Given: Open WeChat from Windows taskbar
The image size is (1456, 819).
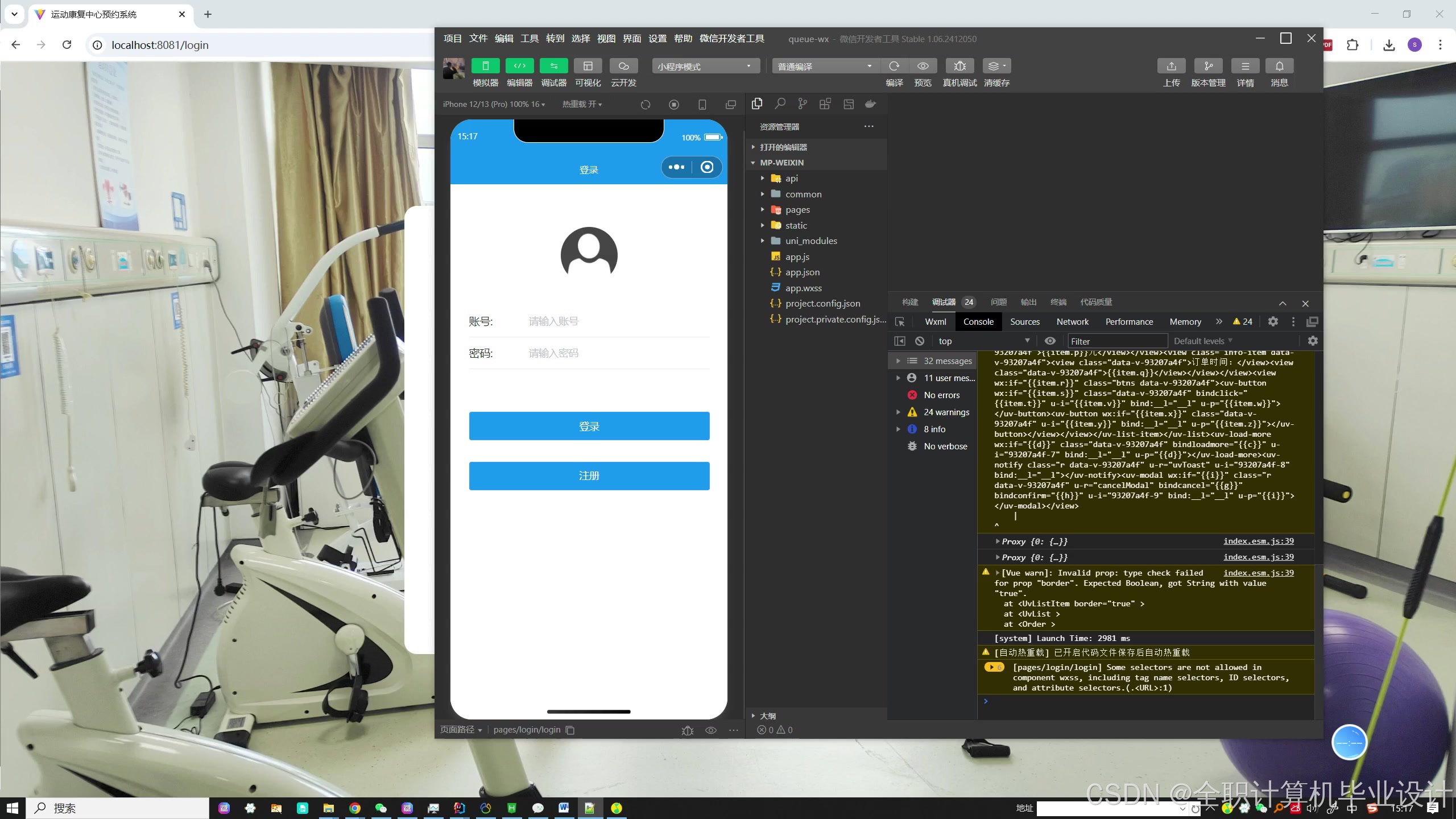Looking at the screenshot, I should (381, 808).
